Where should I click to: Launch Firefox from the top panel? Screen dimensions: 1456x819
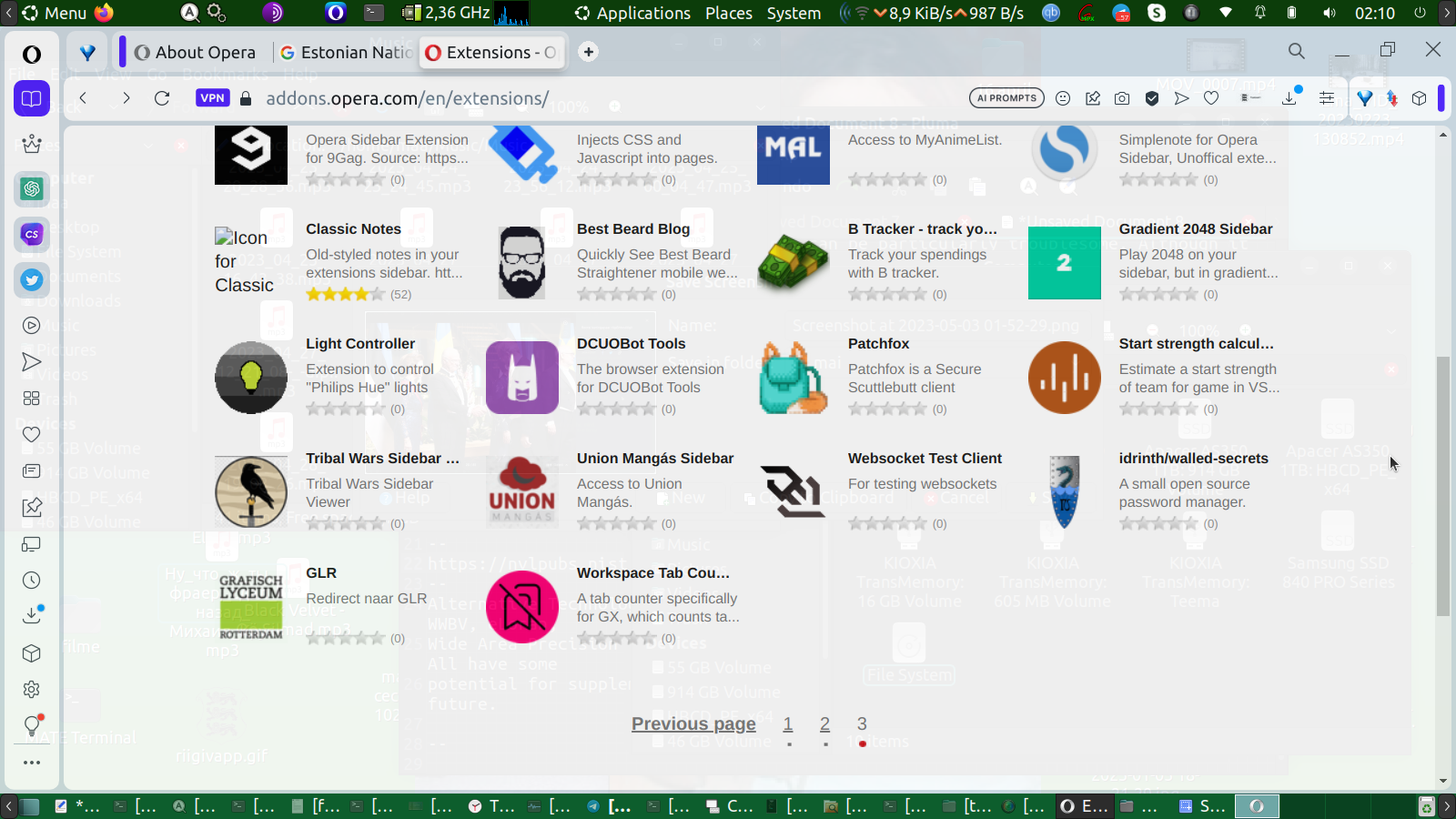(104, 13)
